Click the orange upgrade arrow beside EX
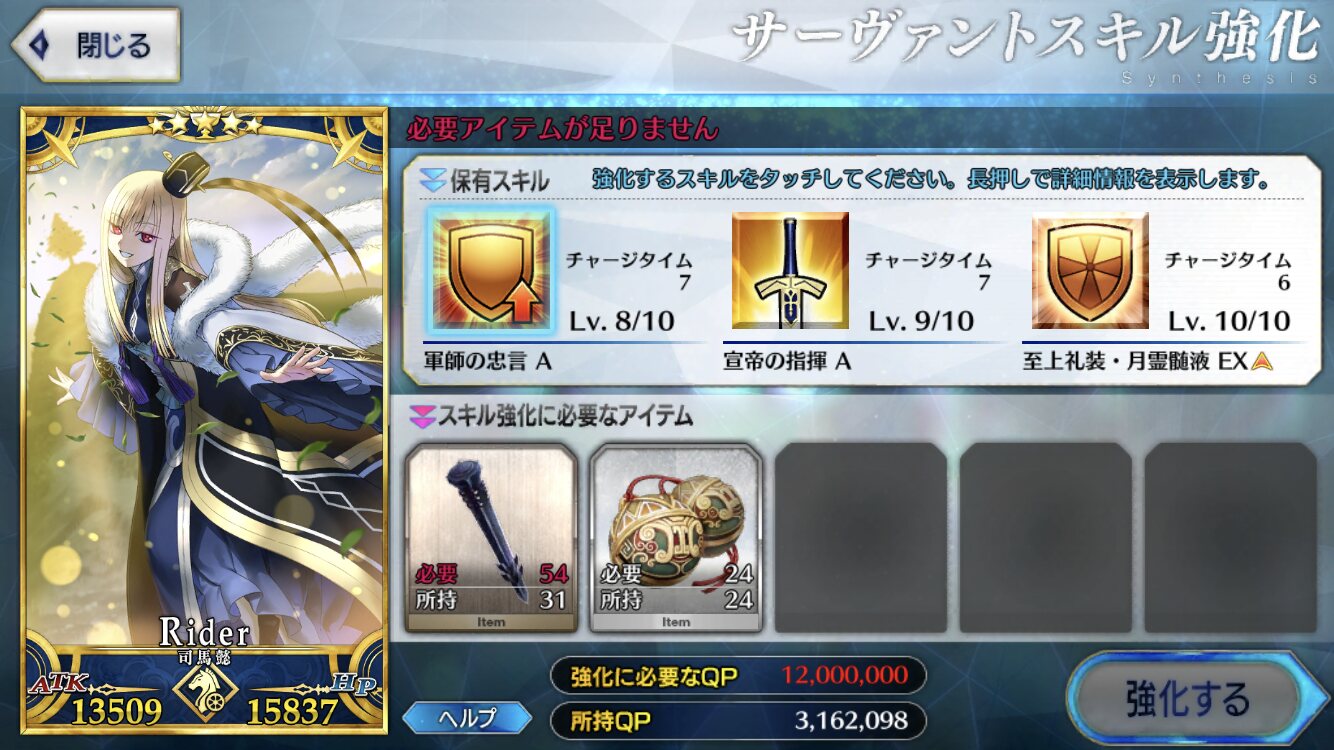Viewport: 1334px width, 750px height. 1262,362
